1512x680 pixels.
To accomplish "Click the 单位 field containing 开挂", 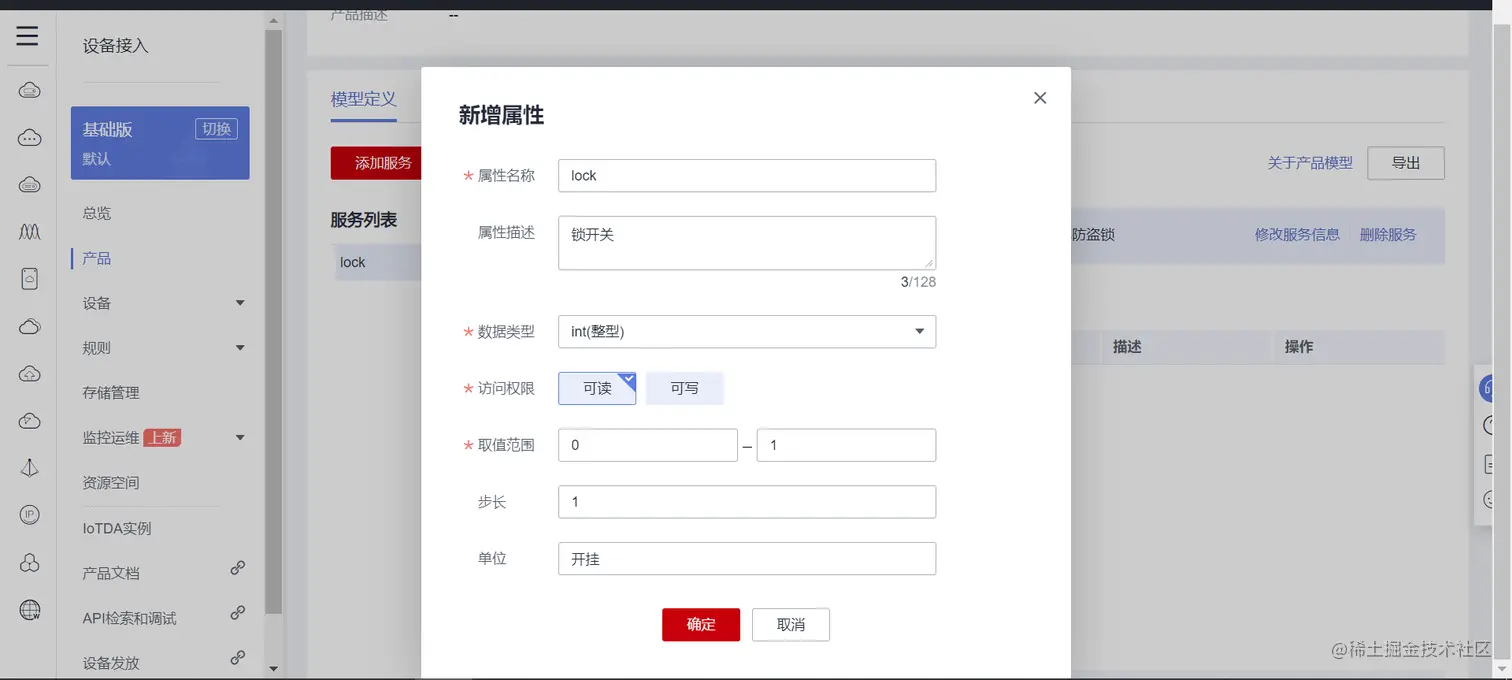I will (x=747, y=559).
